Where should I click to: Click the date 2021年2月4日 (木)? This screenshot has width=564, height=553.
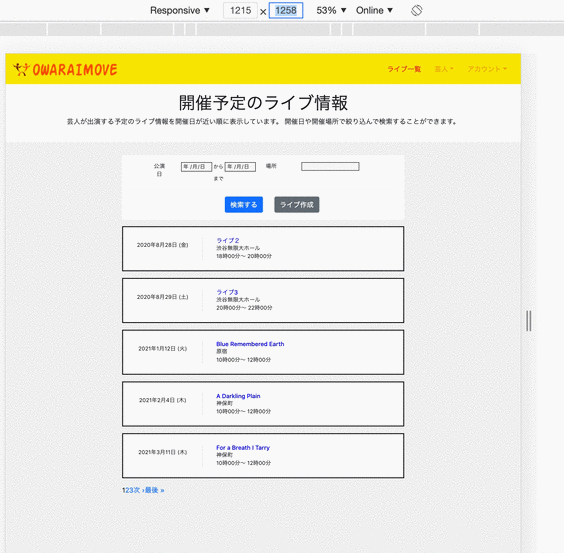[x=163, y=400]
